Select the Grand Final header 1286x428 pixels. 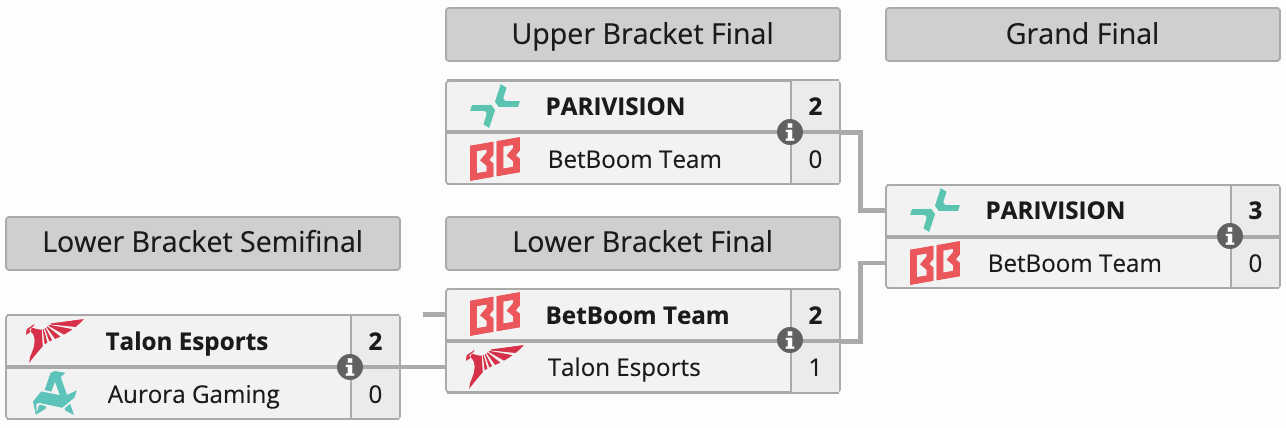point(1082,35)
